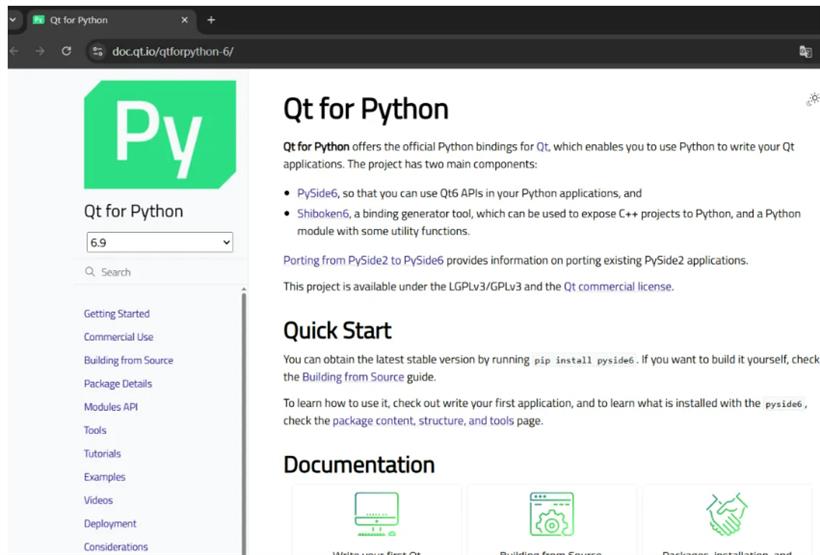
Task: Follow the PySide6 bullet link
Action: tap(317, 193)
